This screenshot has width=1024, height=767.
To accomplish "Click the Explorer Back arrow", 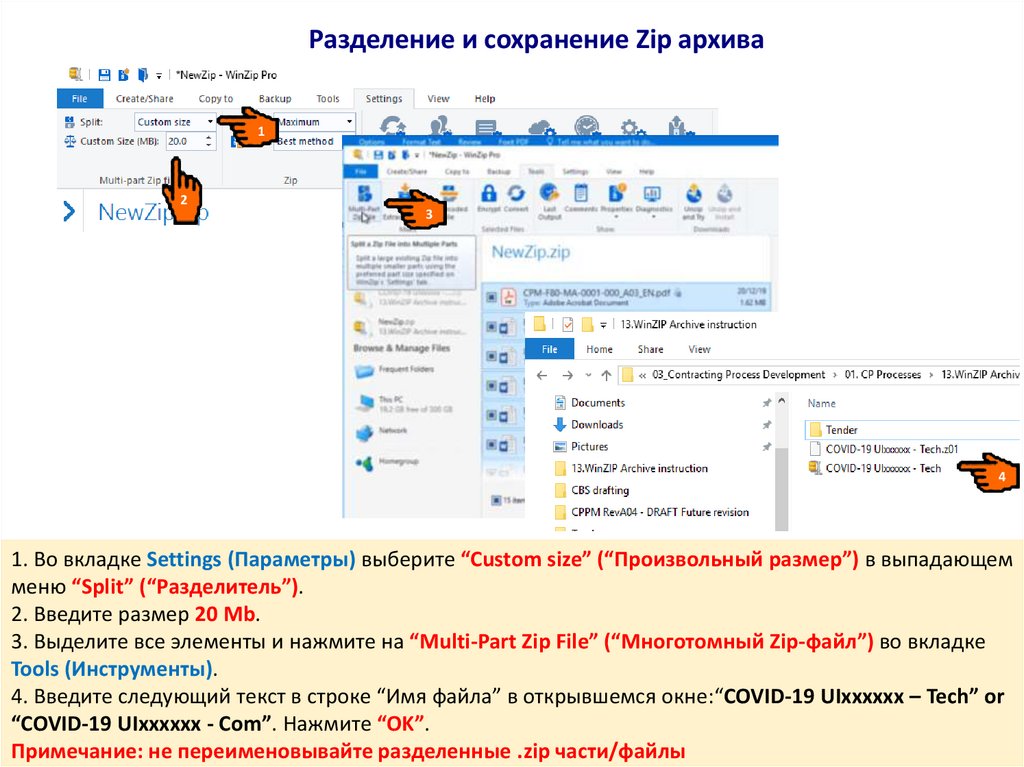I will point(541,375).
